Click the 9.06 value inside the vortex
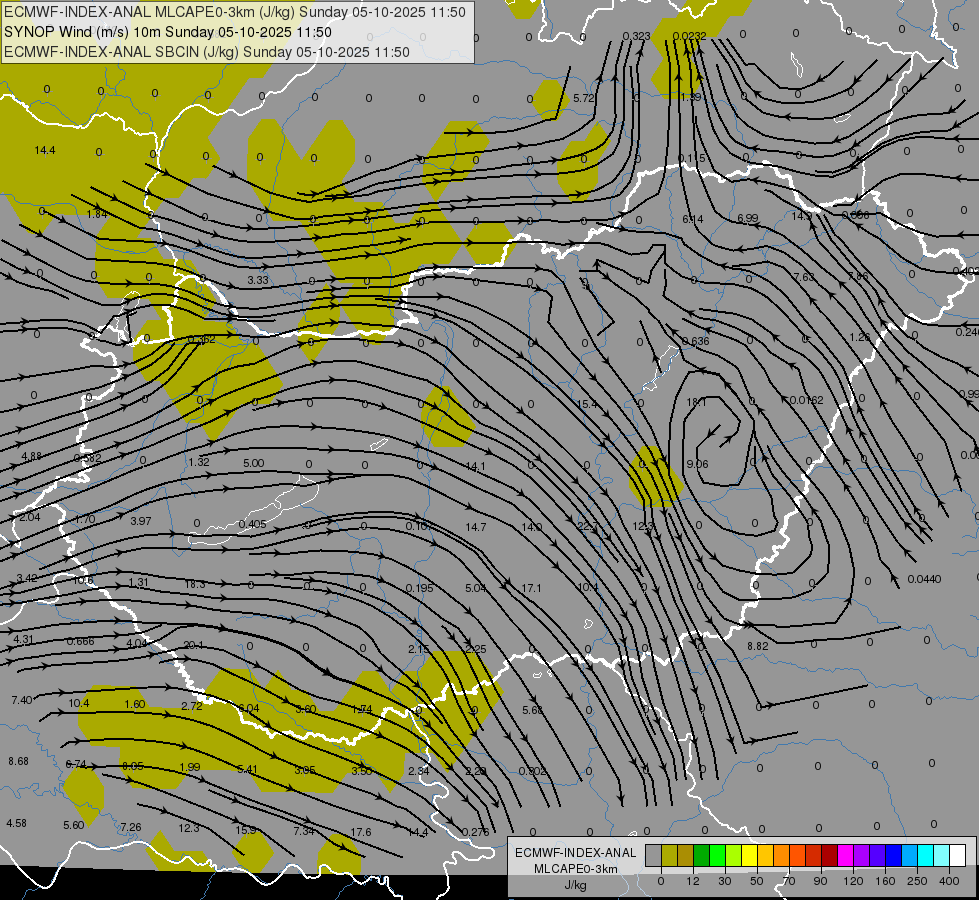Screen dimensions: 979x900 tap(697, 463)
